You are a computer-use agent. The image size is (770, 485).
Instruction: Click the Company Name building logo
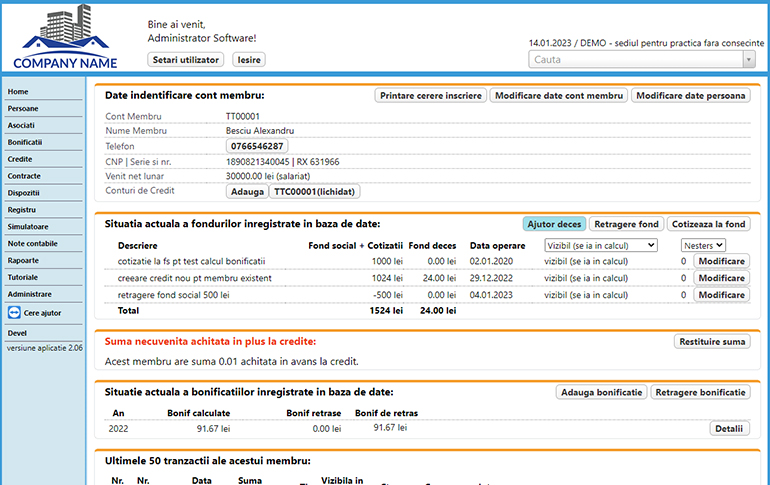click(65, 36)
